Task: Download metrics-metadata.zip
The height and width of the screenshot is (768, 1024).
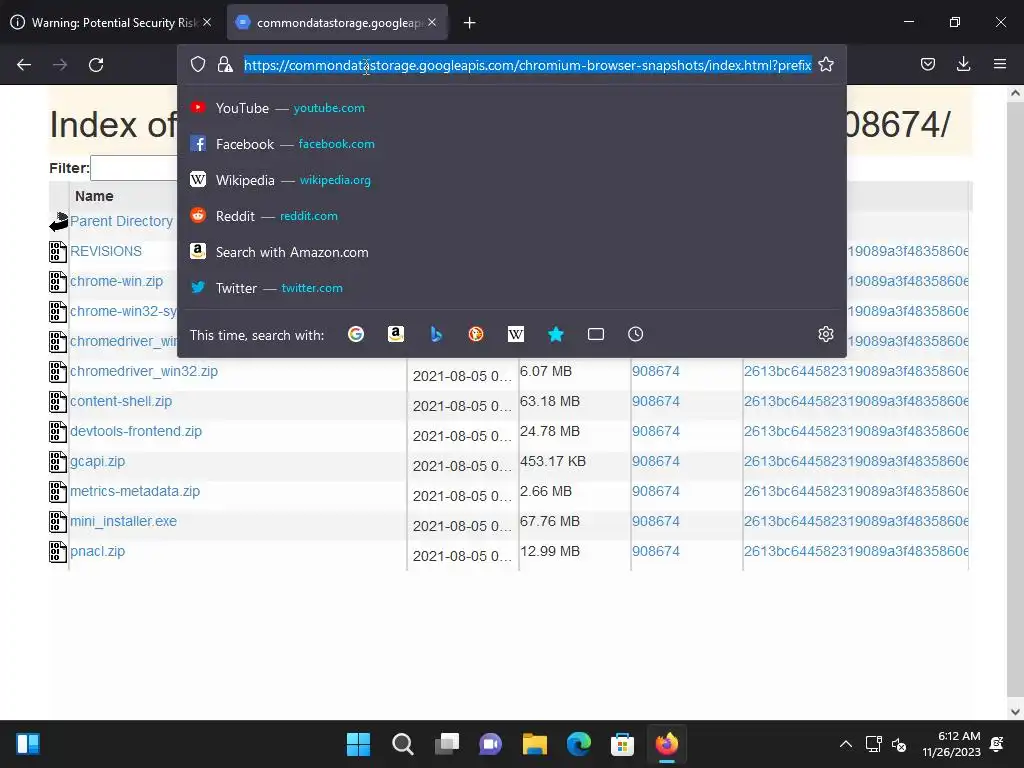Action: click(x=135, y=492)
